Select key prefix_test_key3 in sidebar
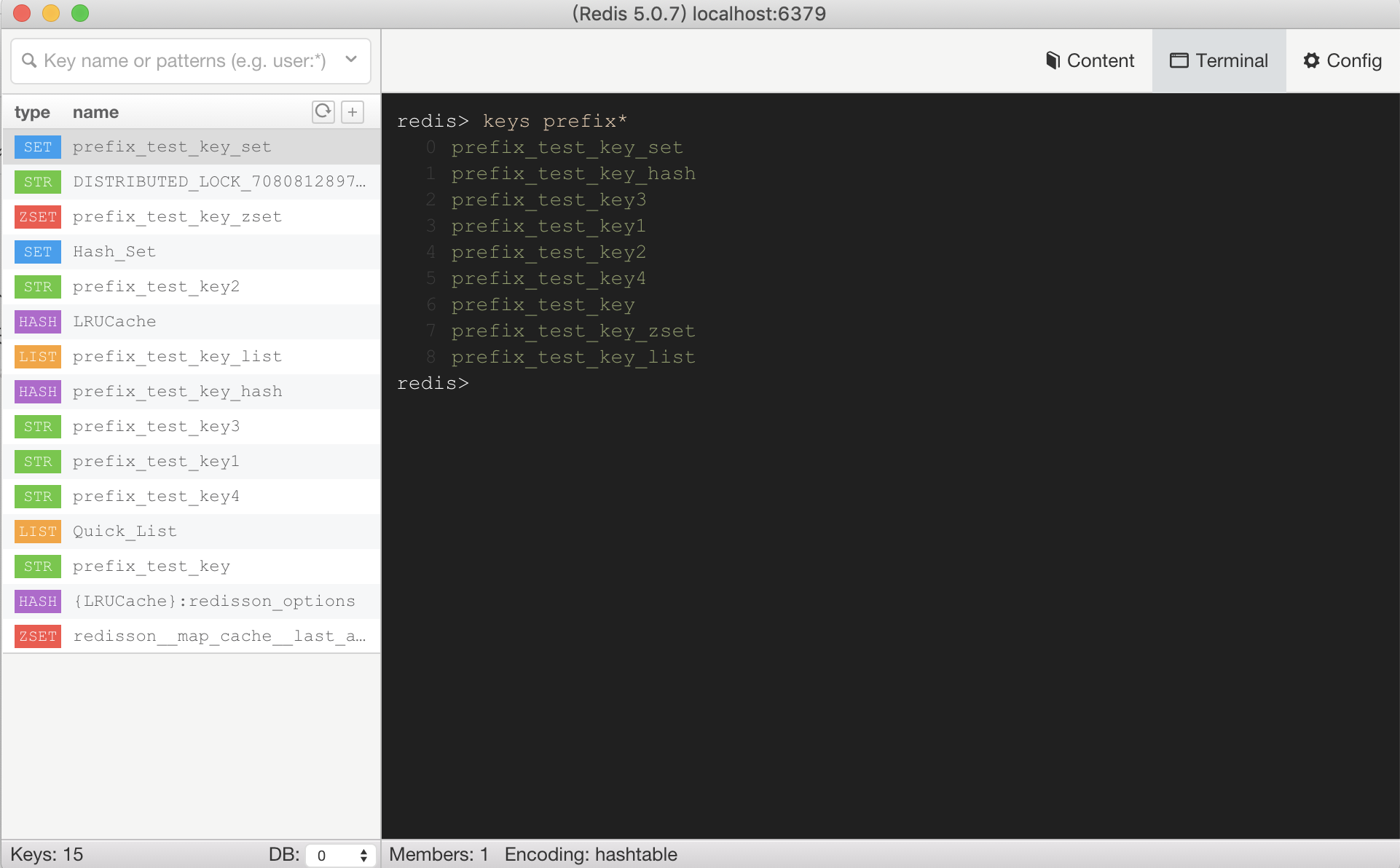The width and height of the screenshot is (1400, 868). 191,427
